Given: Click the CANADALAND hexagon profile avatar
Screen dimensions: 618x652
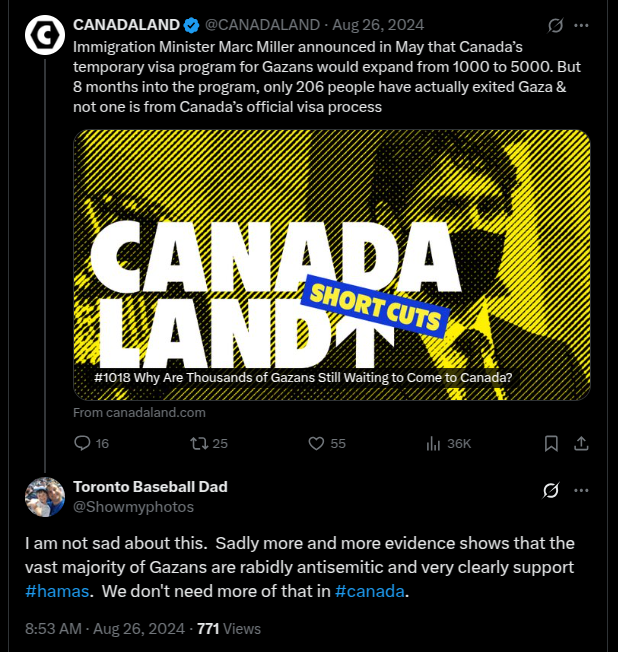Looking at the screenshot, I should [45, 35].
